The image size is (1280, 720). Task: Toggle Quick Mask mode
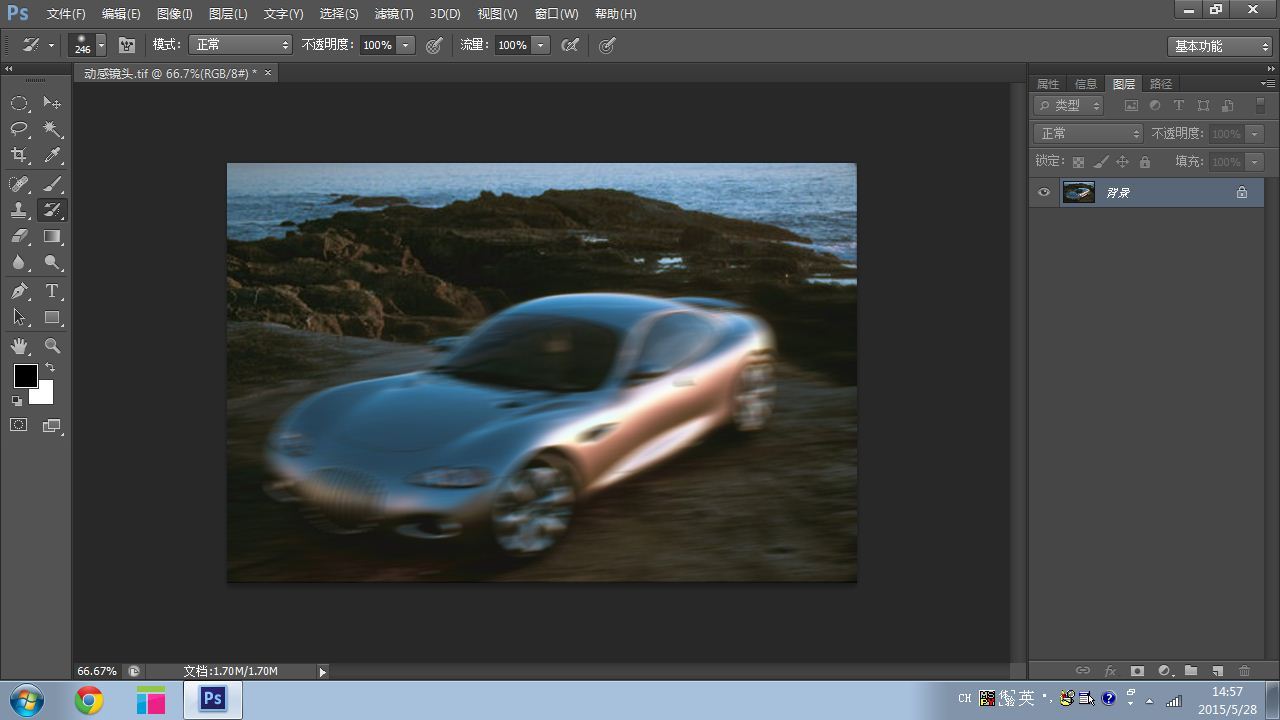tap(19, 425)
